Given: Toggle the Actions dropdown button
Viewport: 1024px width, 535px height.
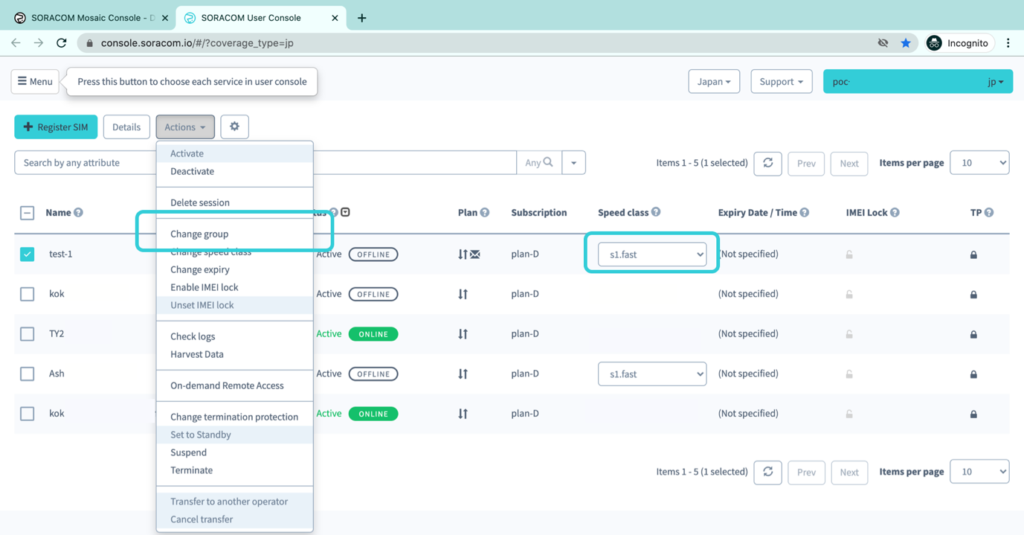Looking at the screenshot, I should pyautogui.click(x=185, y=127).
